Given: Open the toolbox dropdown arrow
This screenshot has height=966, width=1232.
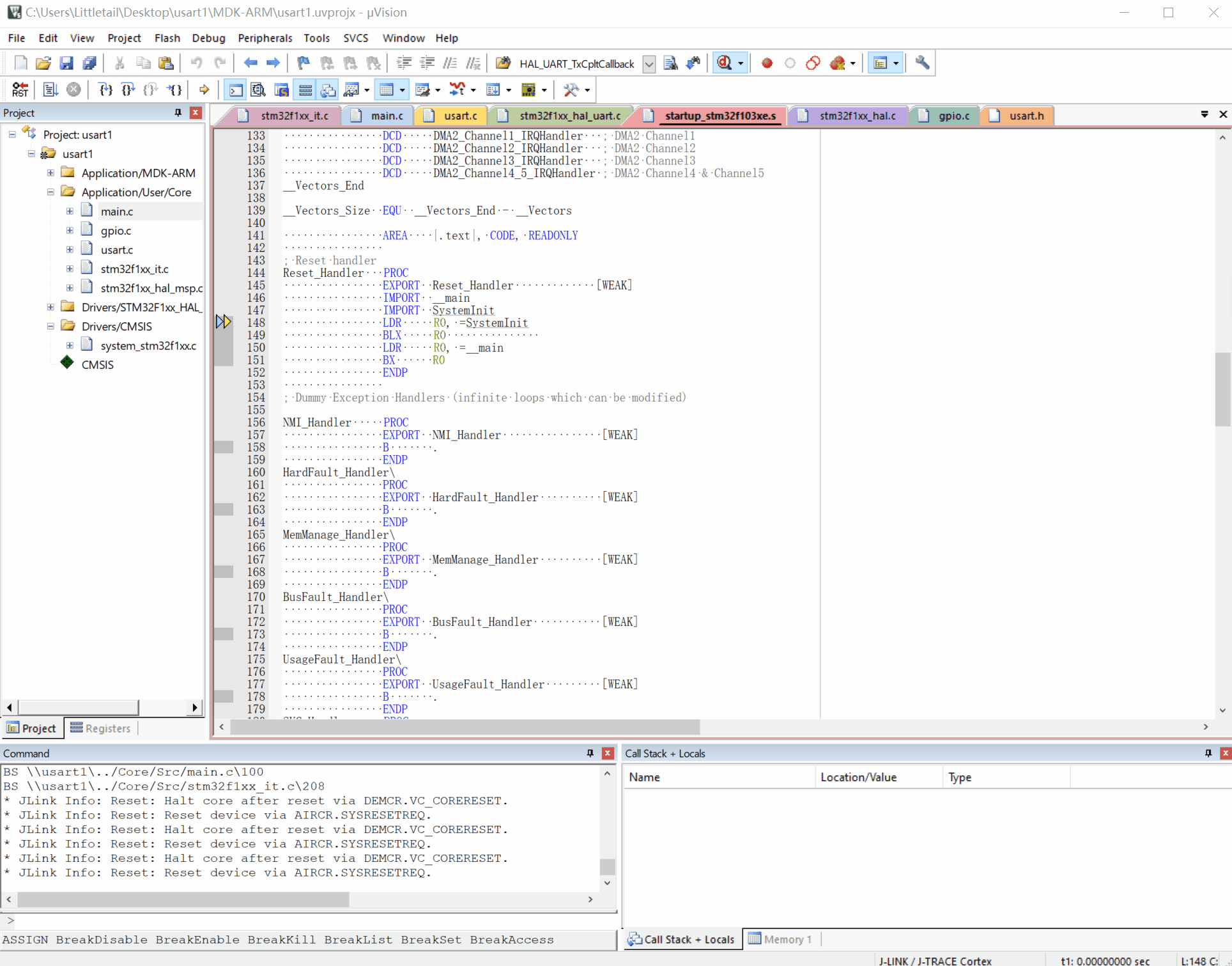Looking at the screenshot, I should point(587,90).
